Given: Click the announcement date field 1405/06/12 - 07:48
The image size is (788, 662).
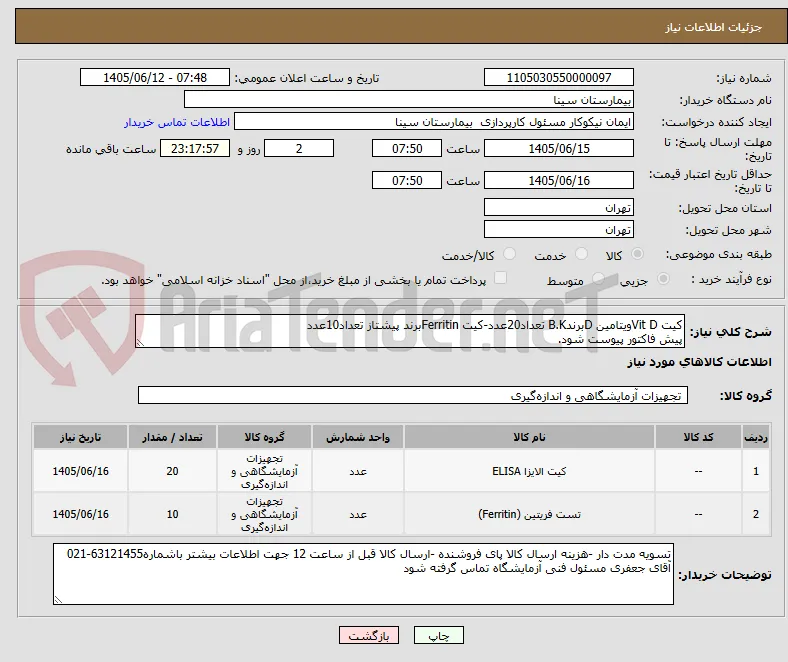Looking at the screenshot, I should [155, 77].
